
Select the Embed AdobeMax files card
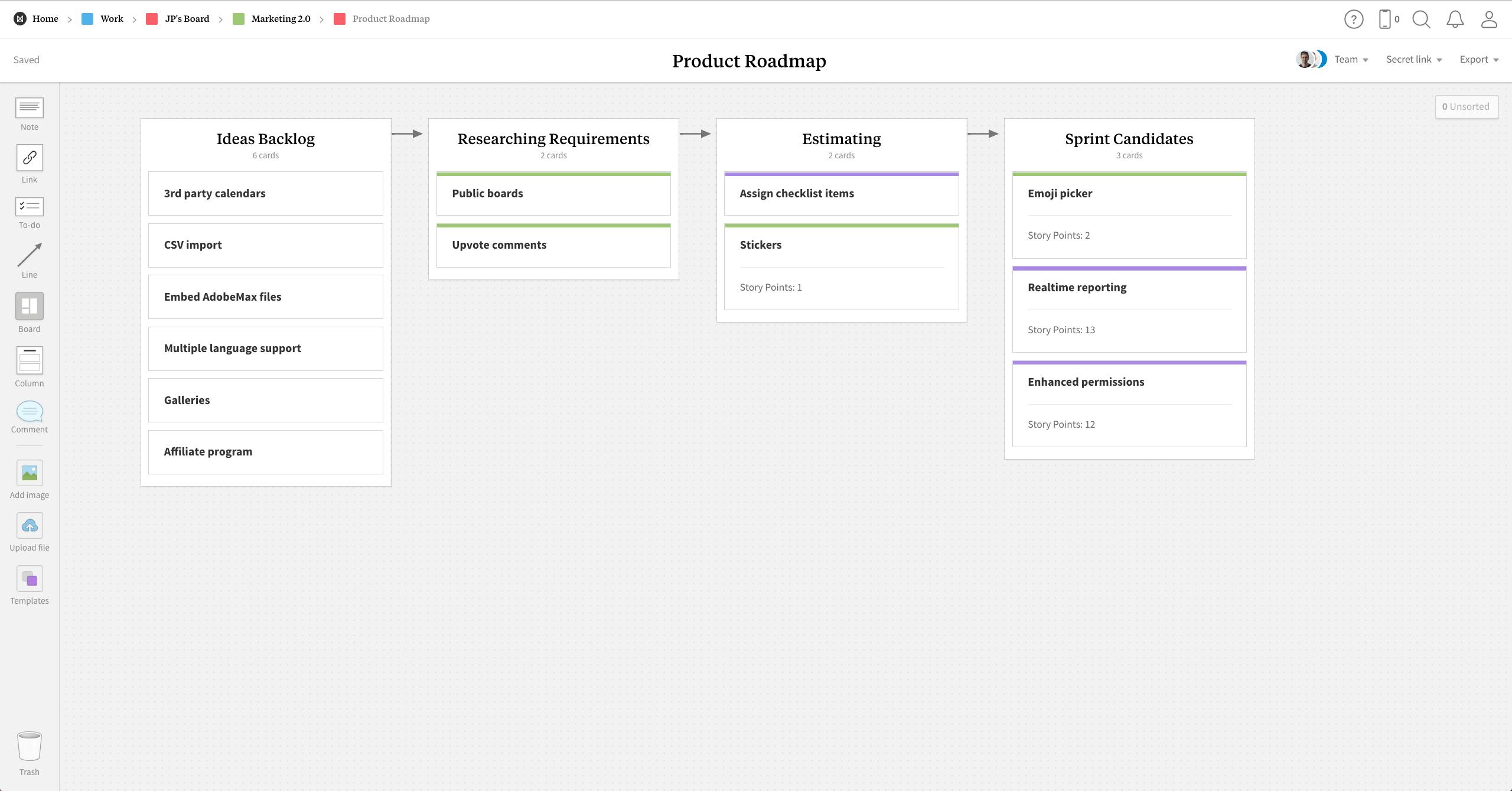point(266,297)
